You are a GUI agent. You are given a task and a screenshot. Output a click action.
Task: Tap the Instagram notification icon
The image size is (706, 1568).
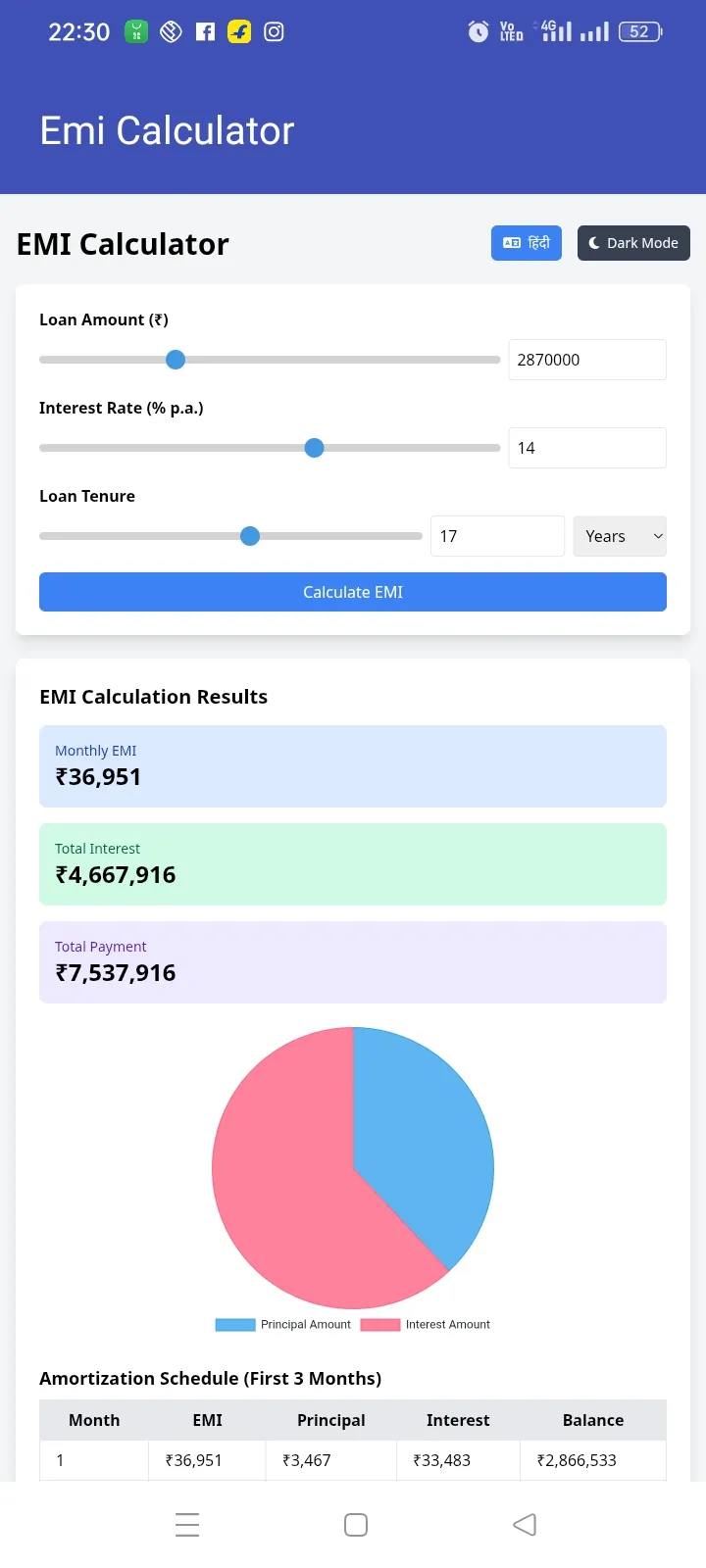[x=275, y=31]
